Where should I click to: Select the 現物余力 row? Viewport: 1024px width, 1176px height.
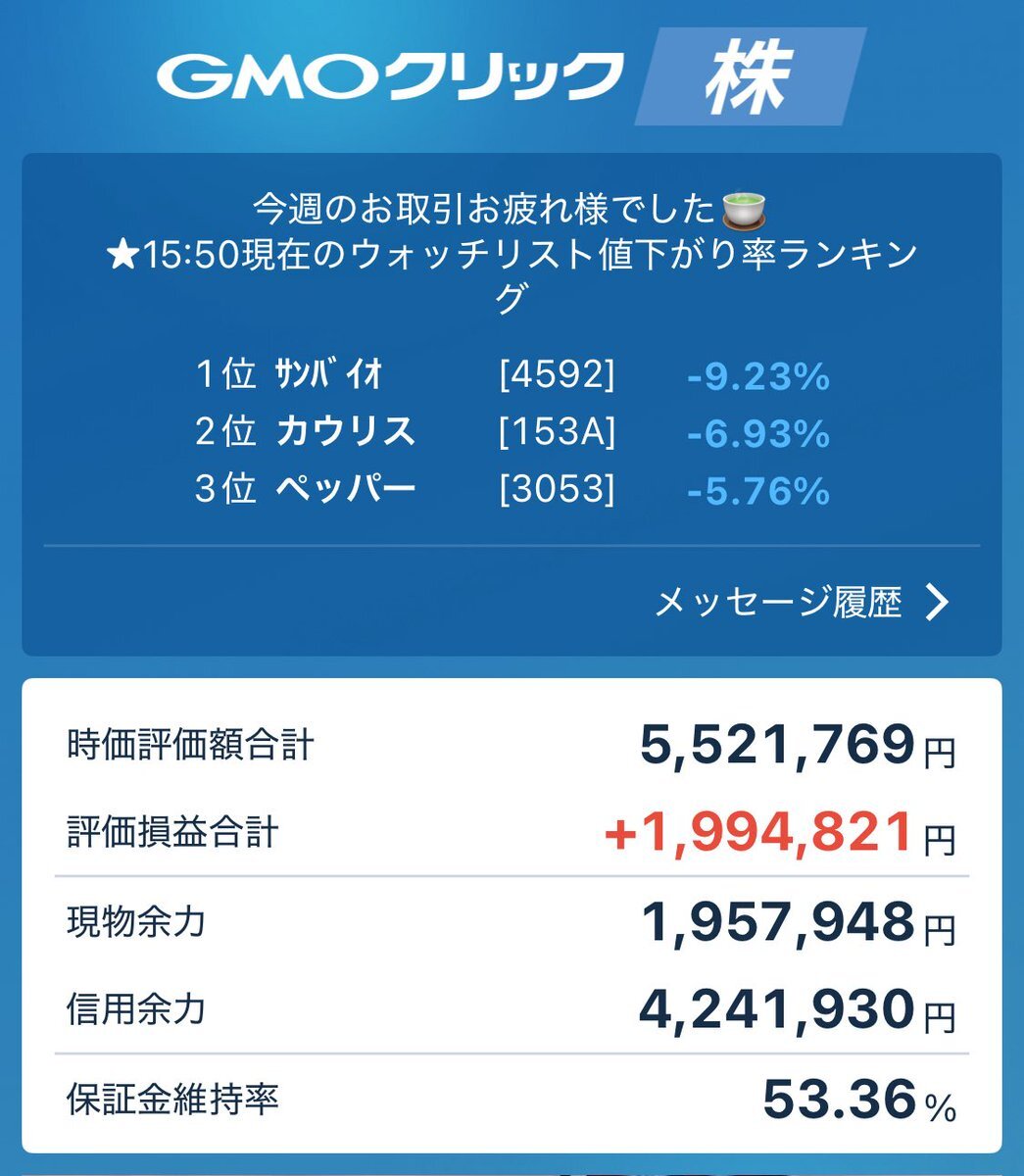tap(512, 922)
